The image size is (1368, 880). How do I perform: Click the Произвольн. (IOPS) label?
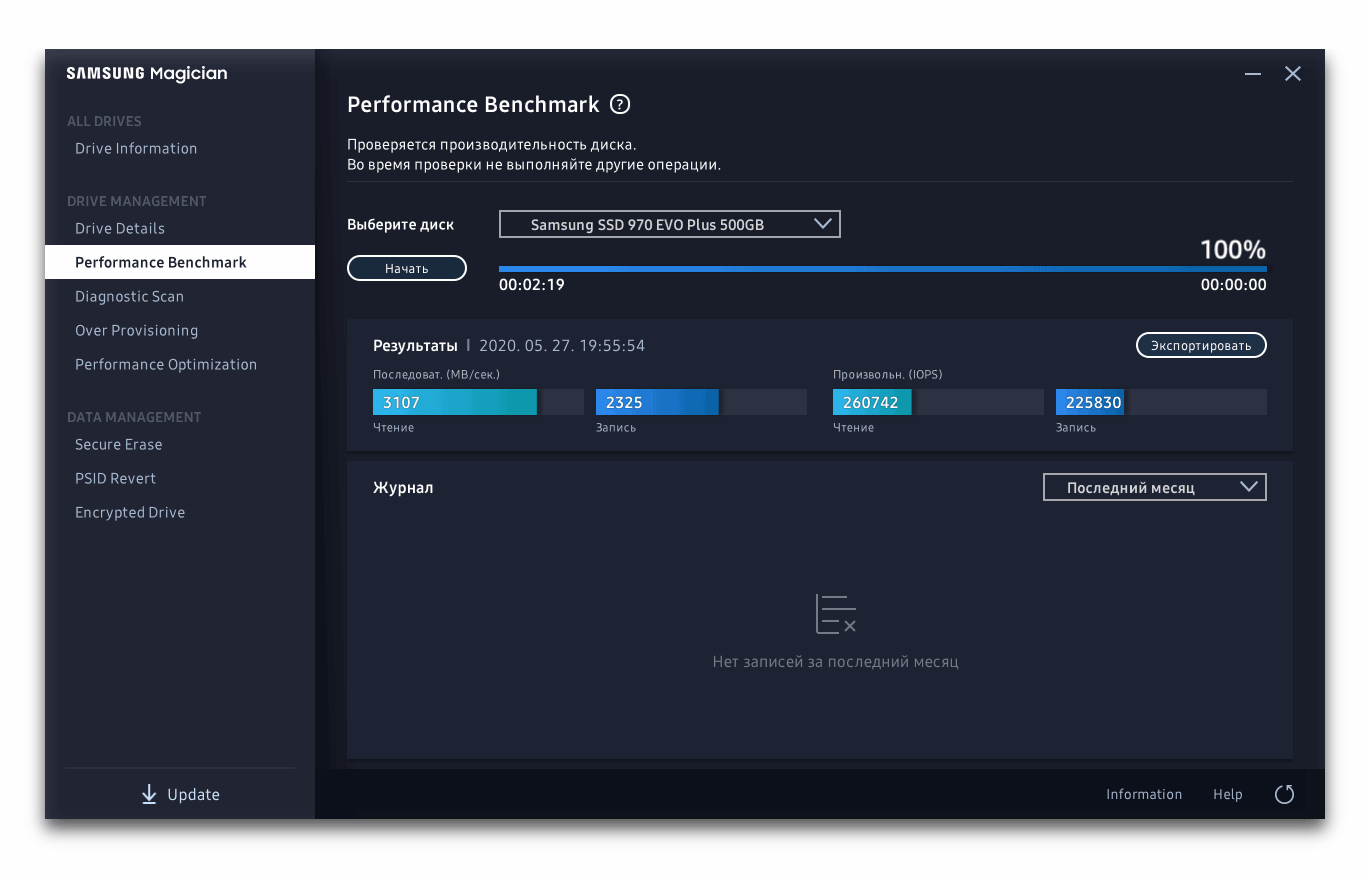(x=888, y=375)
